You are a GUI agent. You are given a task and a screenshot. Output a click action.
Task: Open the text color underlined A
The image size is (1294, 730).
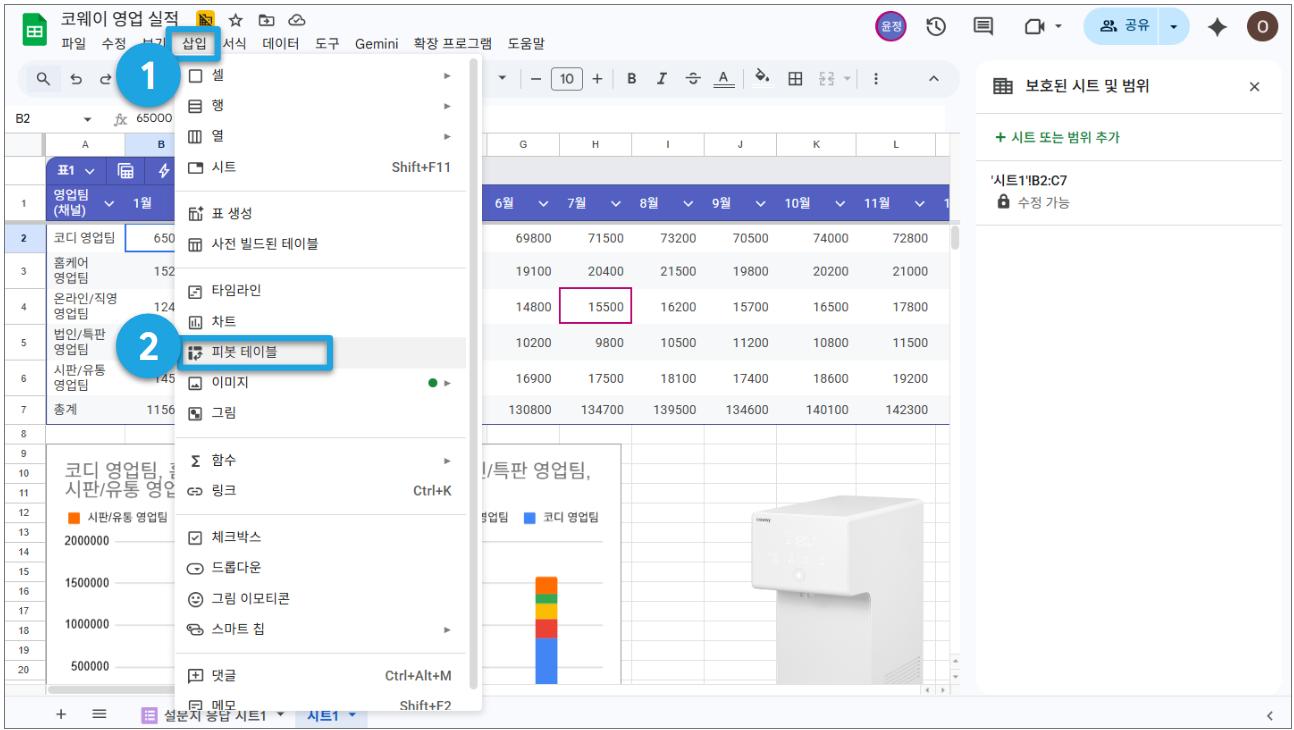(724, 79)
